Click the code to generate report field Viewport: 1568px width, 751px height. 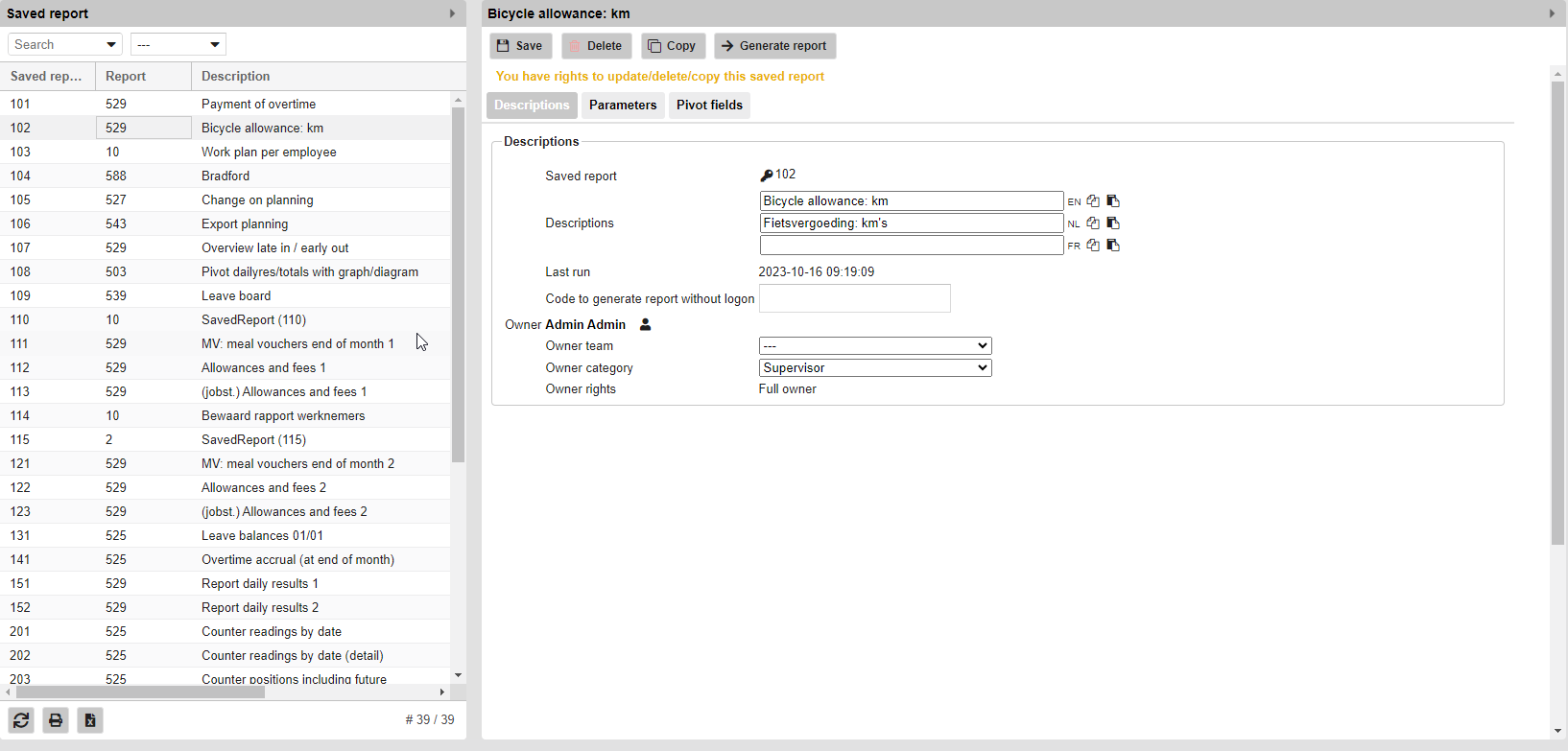[854, 298]
